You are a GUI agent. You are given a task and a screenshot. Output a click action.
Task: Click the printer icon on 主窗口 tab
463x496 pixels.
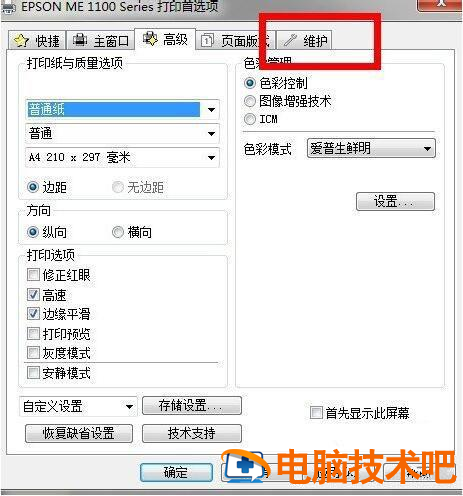click(80, 40)
